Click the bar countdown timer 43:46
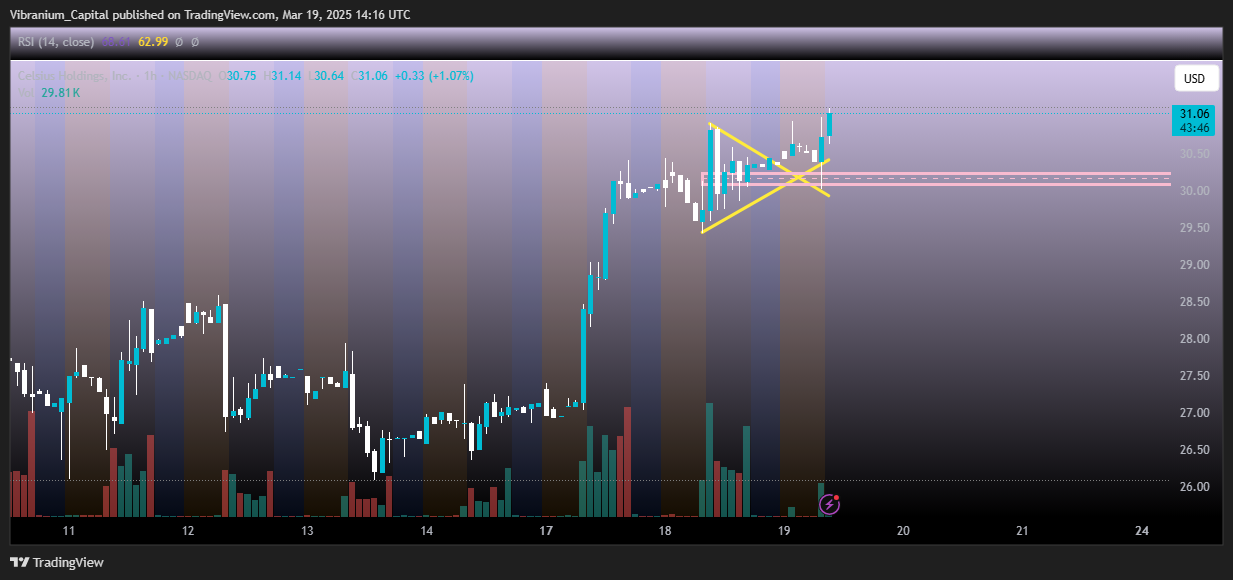The width and height of the screenshot is (1233, 580). pyautogui.click(x=1195, y=128)
